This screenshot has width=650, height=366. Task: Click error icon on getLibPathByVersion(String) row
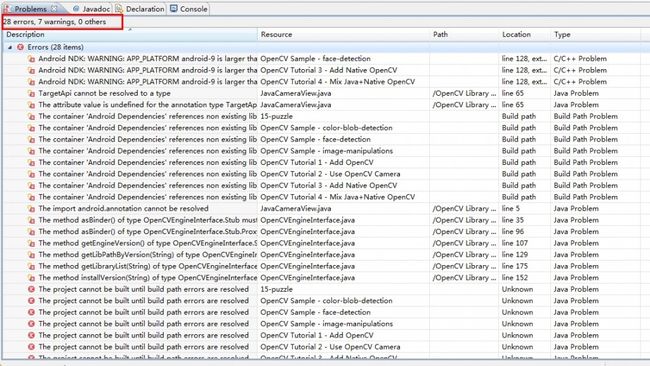tap(31, 255)
